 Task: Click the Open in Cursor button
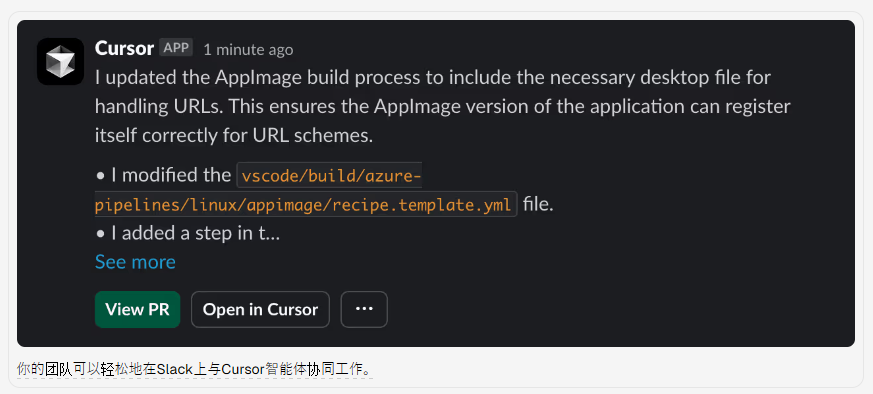click(260, 309)
